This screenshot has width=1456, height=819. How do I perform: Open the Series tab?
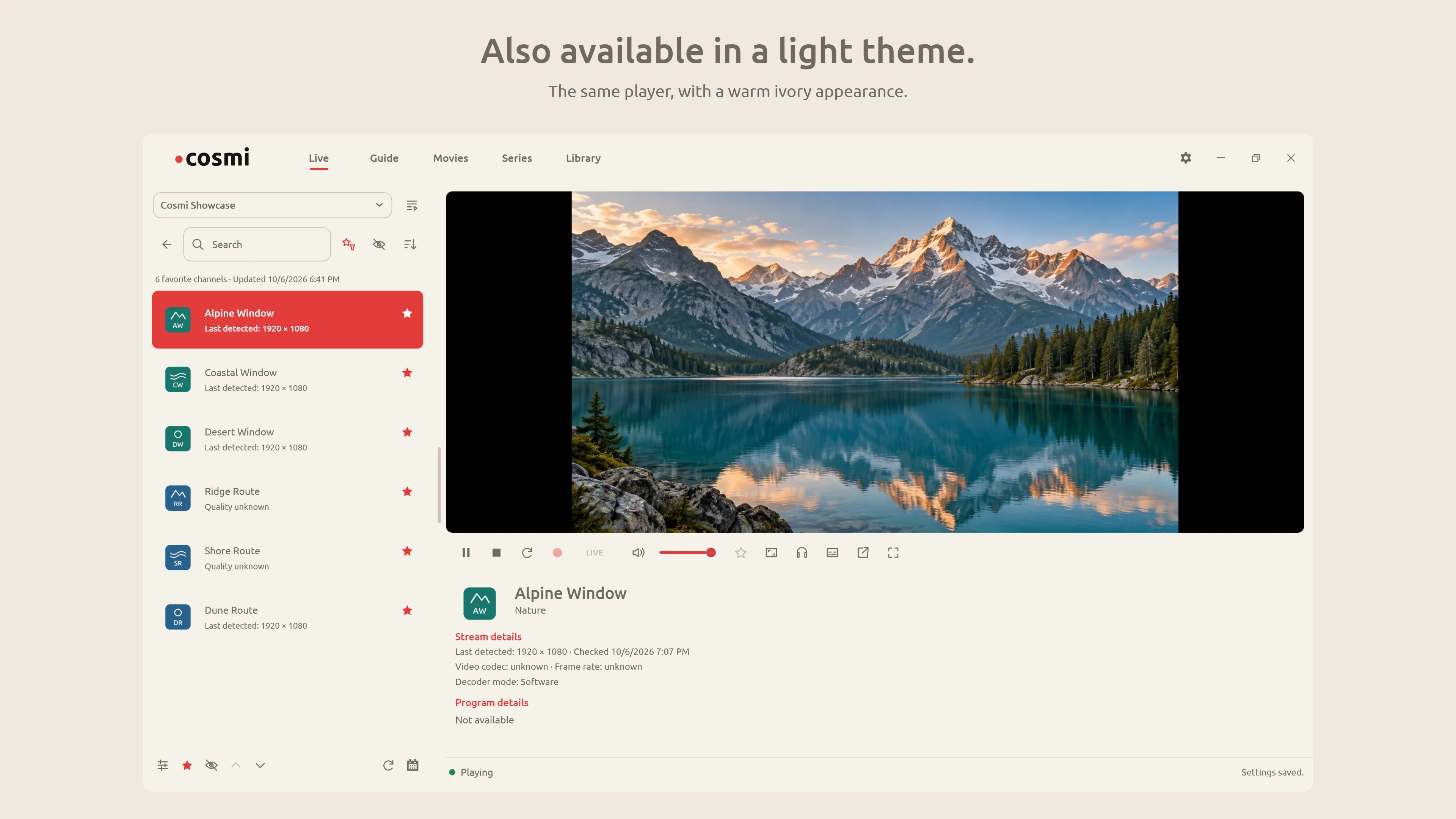click(516, 158)
